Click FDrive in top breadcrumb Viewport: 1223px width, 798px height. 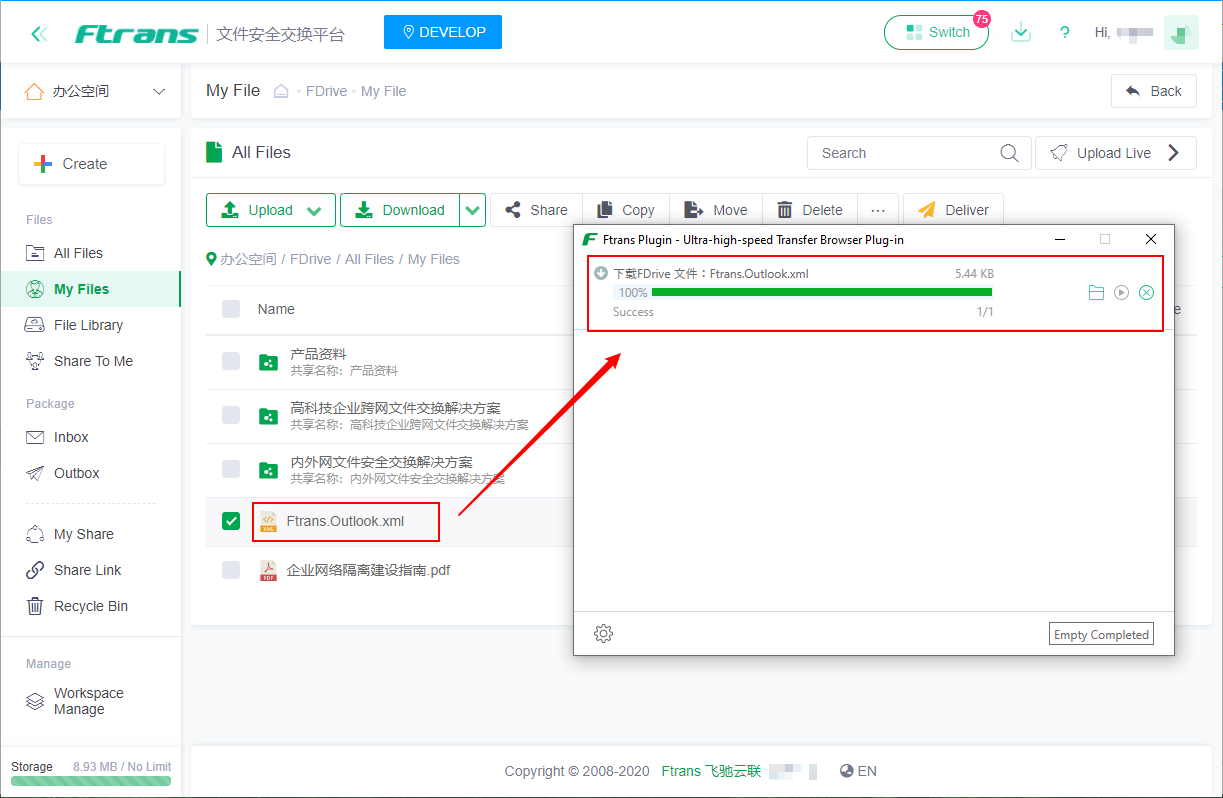coord(327,91)
